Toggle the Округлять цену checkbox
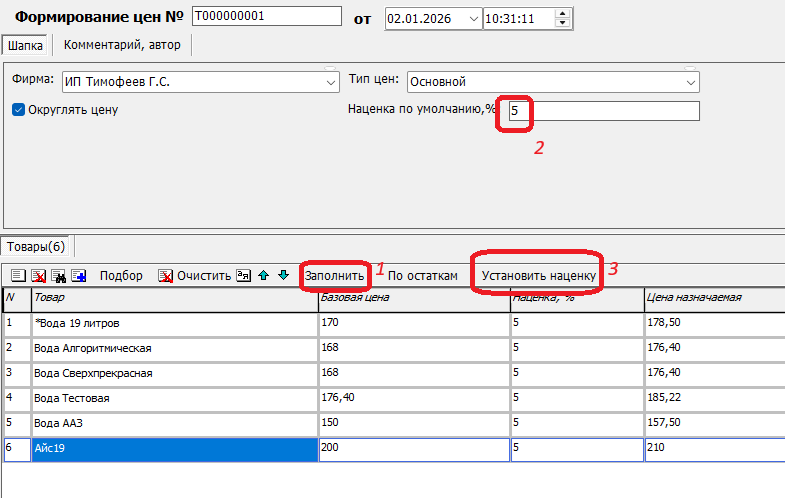The height and width of the screenshot is (498, 785). 18,110
